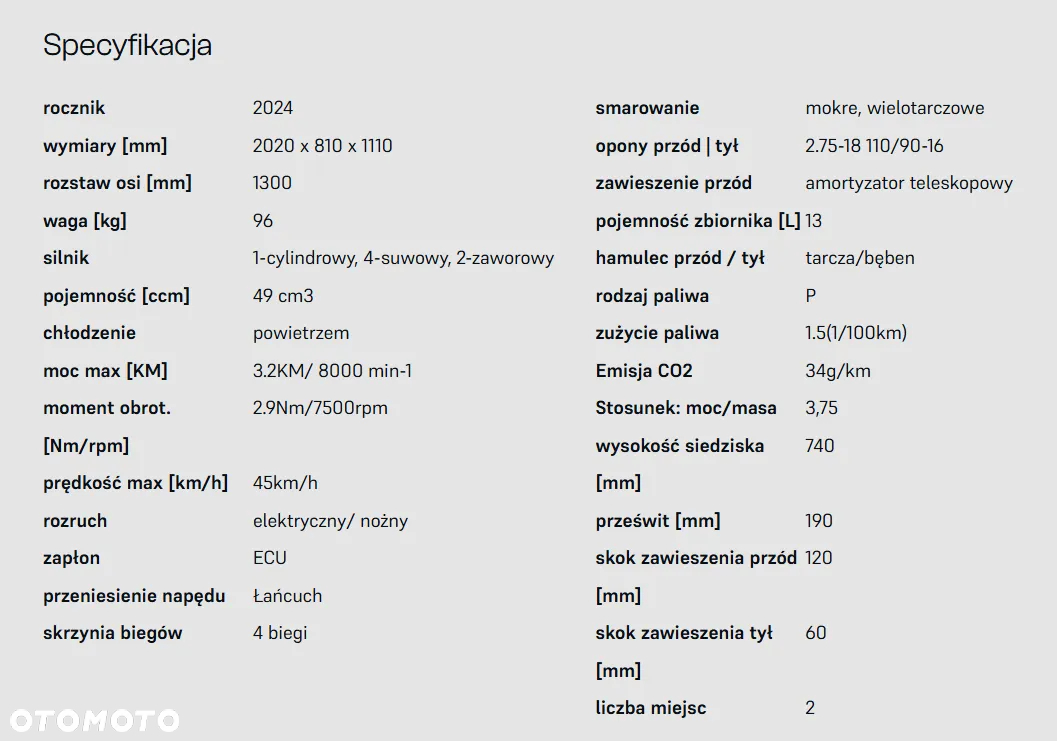Image resolution: width=1057 pixels, height=741 pixels.
Task: Select the wymiary value 2020 x 810 x 1110
Action: click(x=322, y=146)
